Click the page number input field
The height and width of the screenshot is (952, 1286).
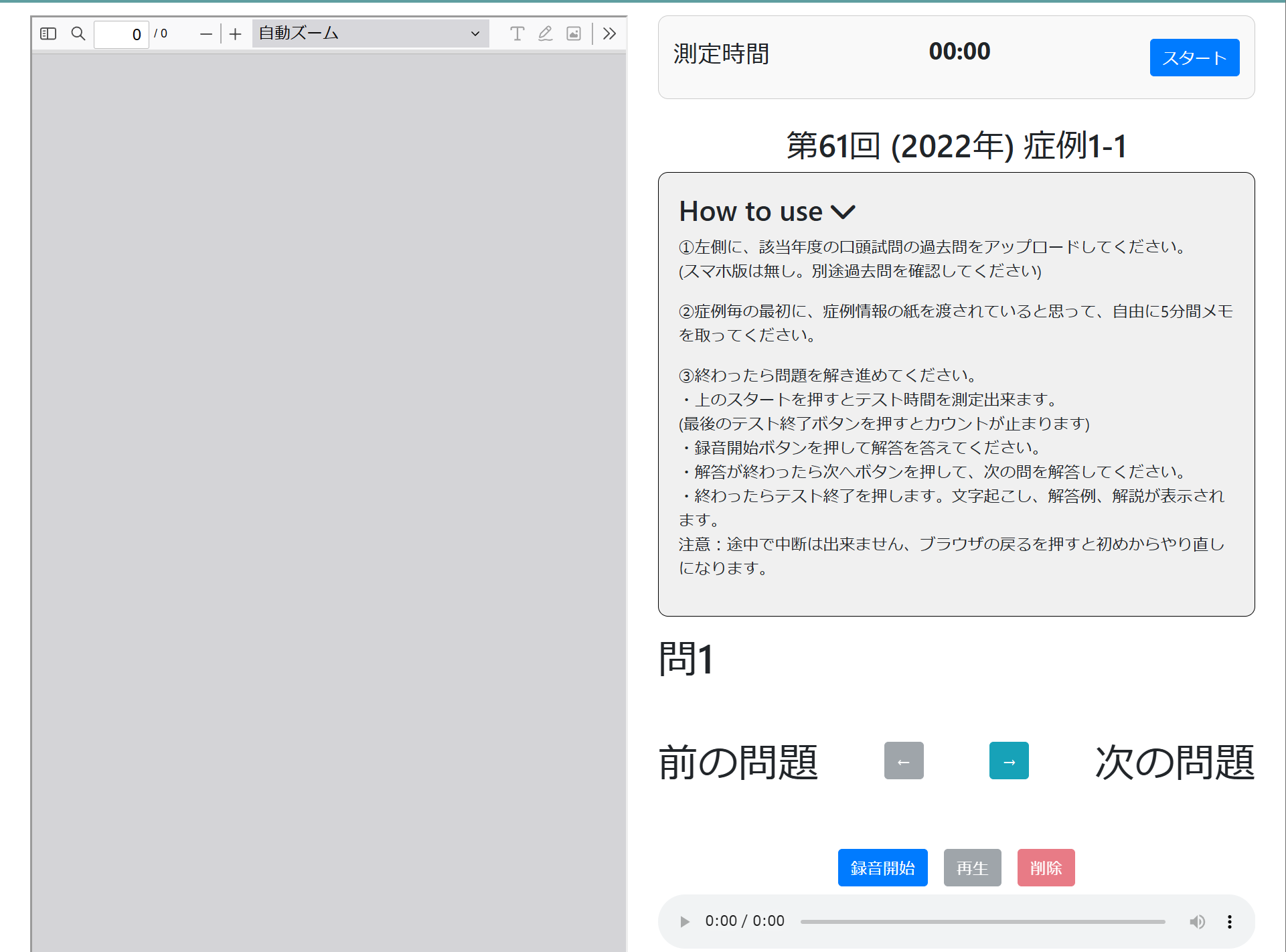121,34
